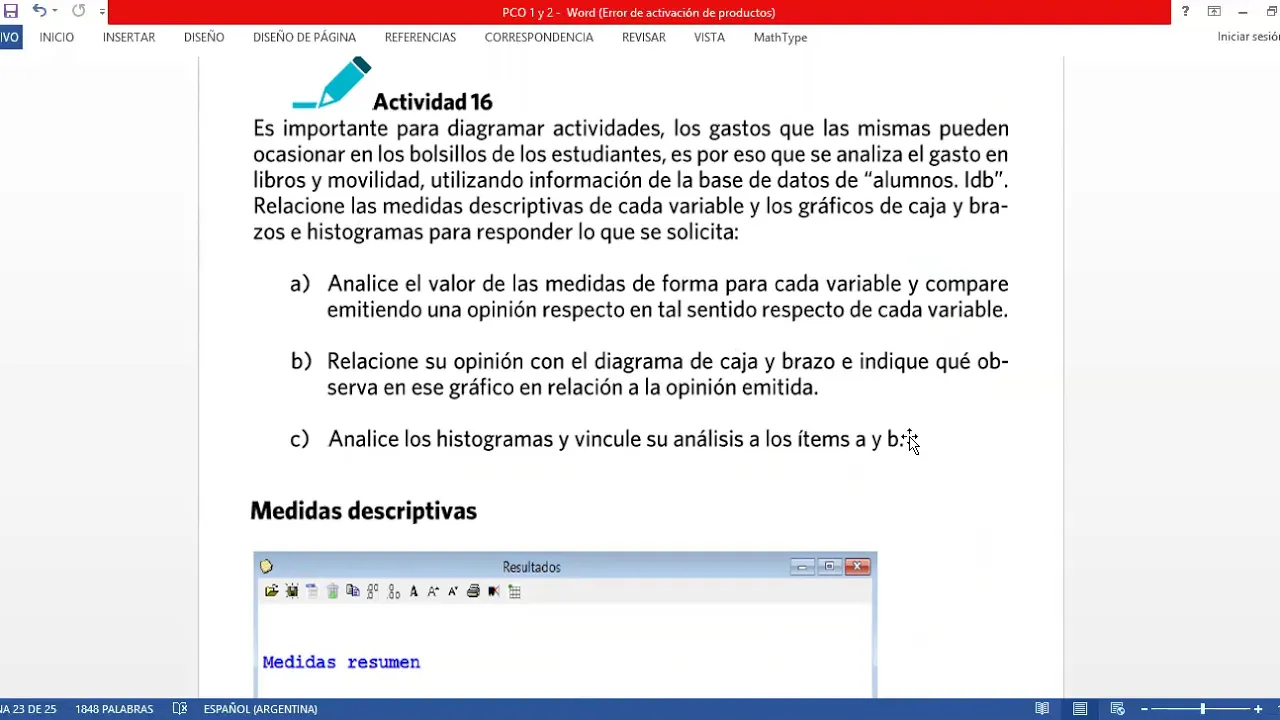Image resolution: width=1280 pixels, height=720 pixels.
Task: Switch to Web Layout view icon
Action: pyautogui.click(x=1118, y=709)
